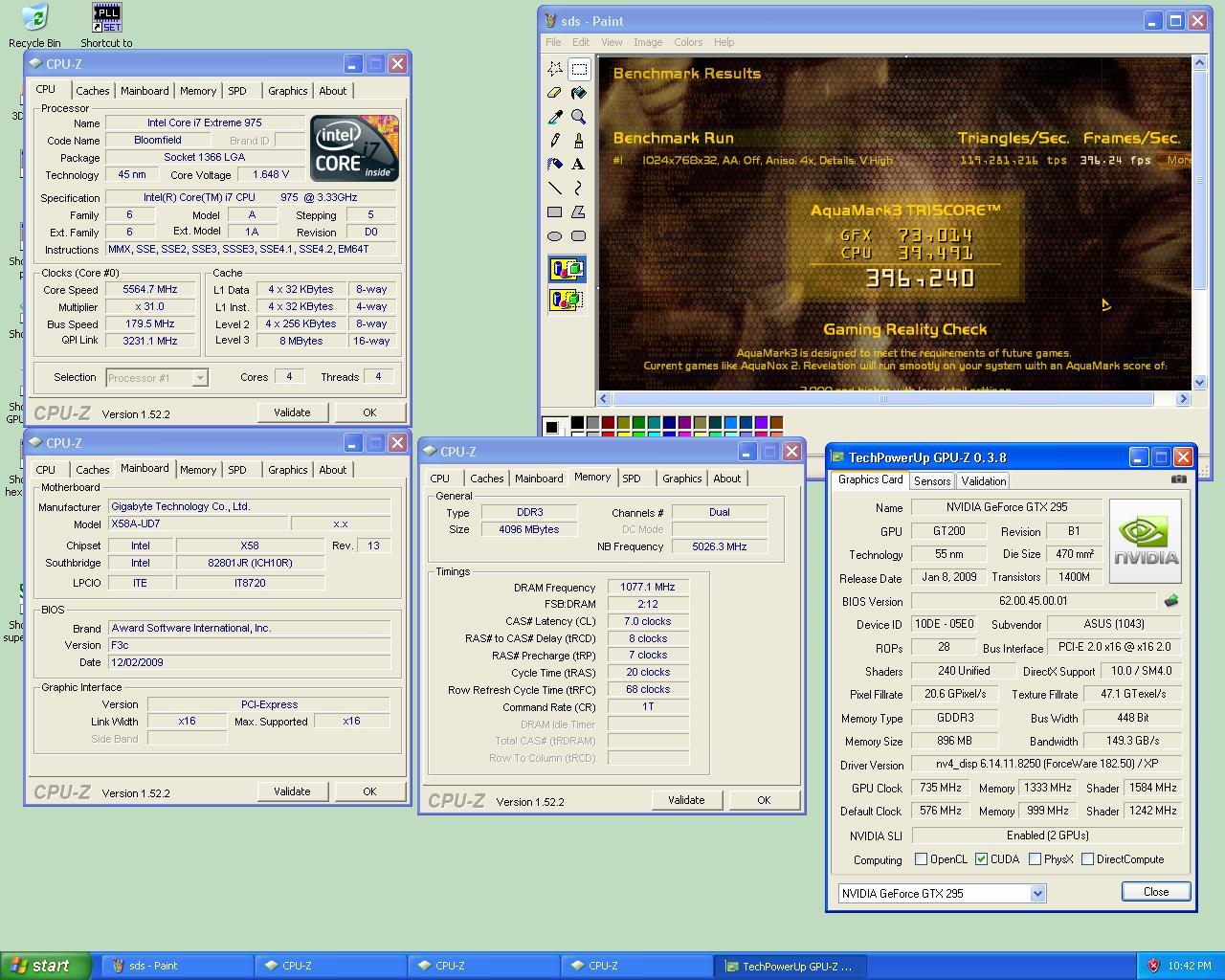Select the rectangular Select tool in Paint
This screenshot has height=980, width=1225.
[x=579, y=69]
